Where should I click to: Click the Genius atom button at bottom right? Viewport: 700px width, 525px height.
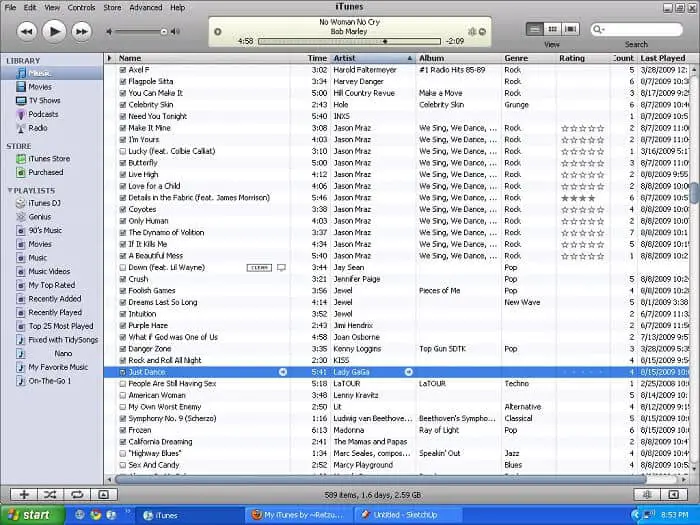(x=647, y=494)
